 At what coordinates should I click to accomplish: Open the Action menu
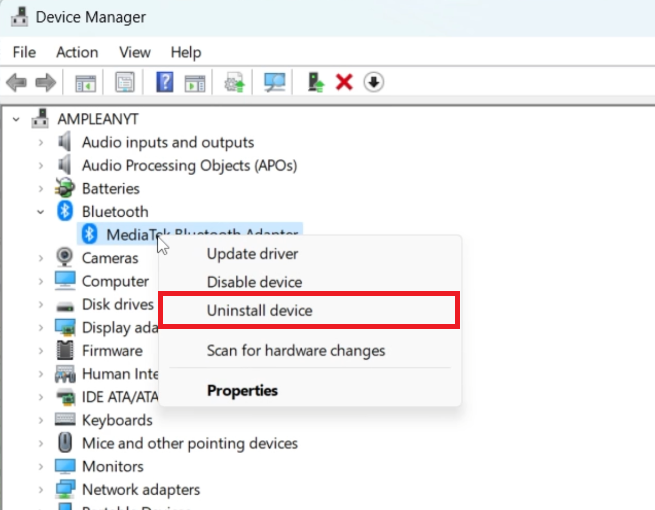pos(77,52)
